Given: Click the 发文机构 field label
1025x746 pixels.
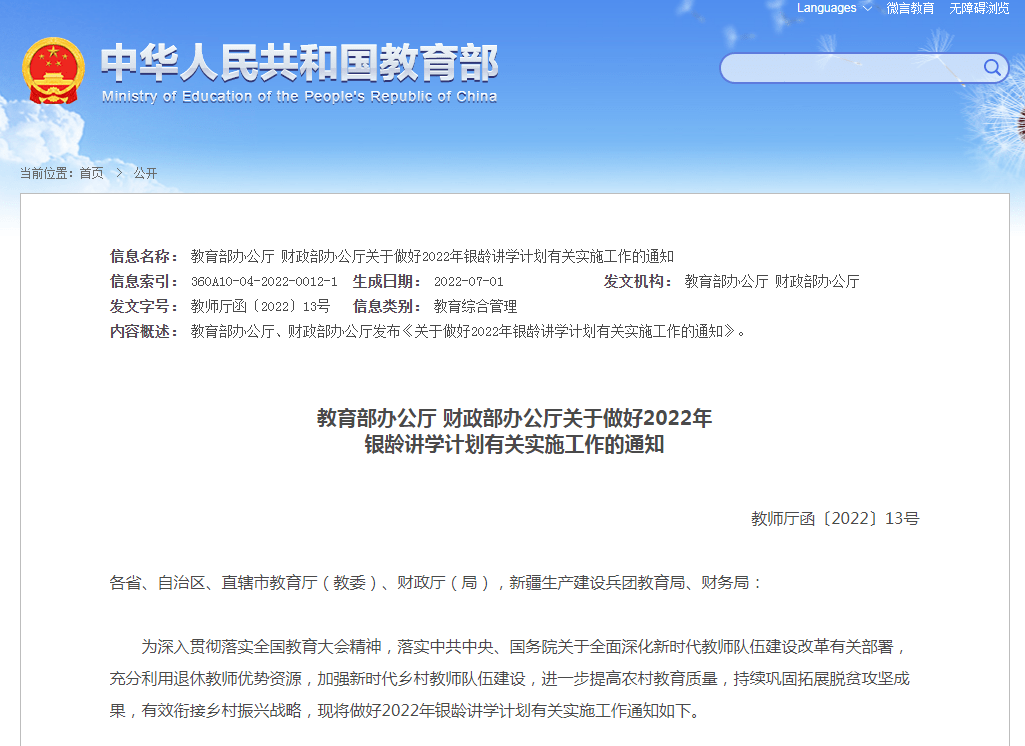Looking at the screenshot, I should pos(638,282).
